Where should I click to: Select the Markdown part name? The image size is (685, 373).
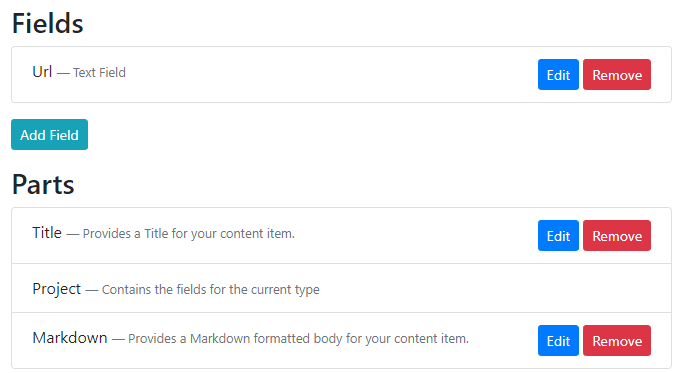[x=70, y=338]
